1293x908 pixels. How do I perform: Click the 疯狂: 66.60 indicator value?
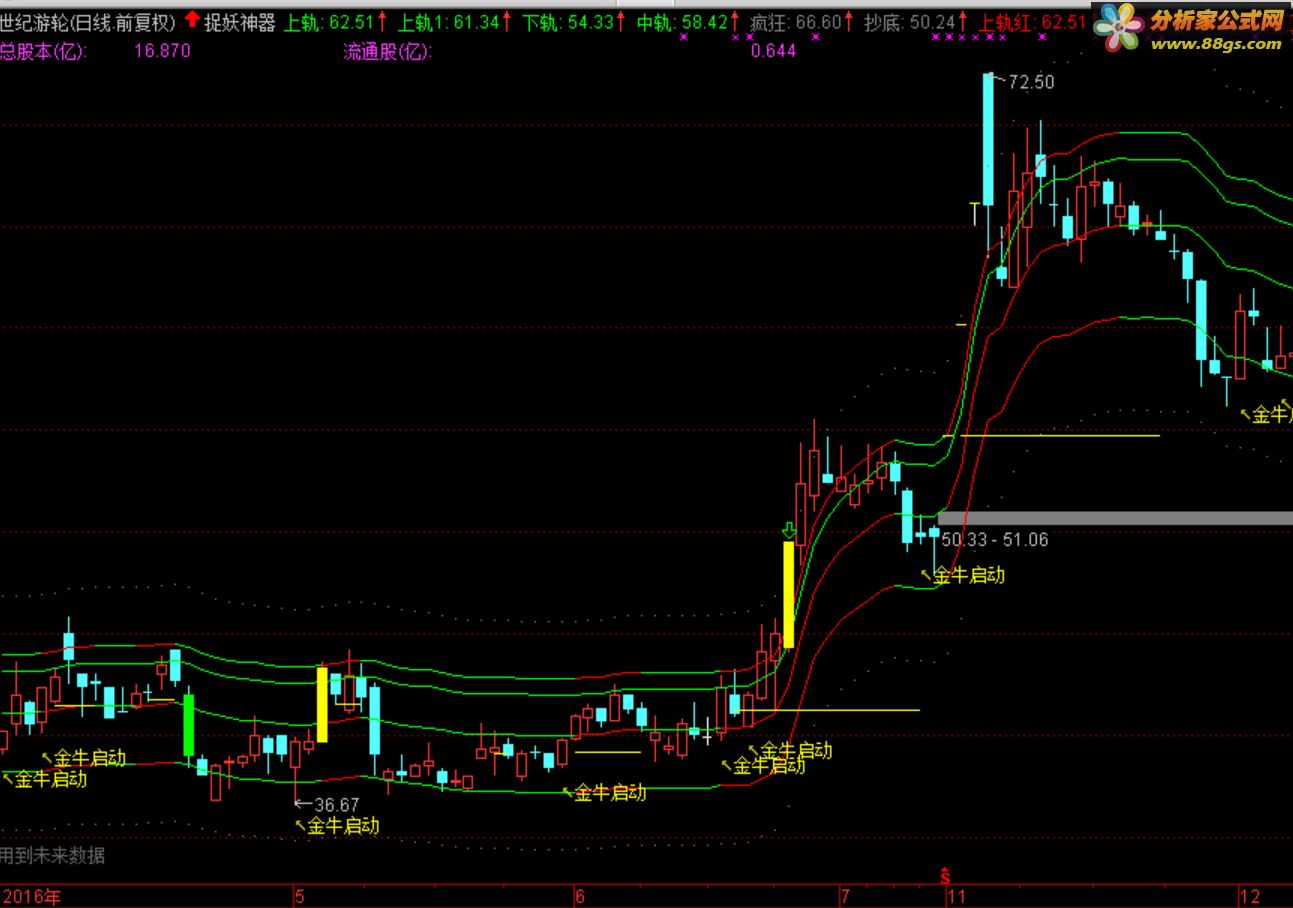(x=796, y=22)
